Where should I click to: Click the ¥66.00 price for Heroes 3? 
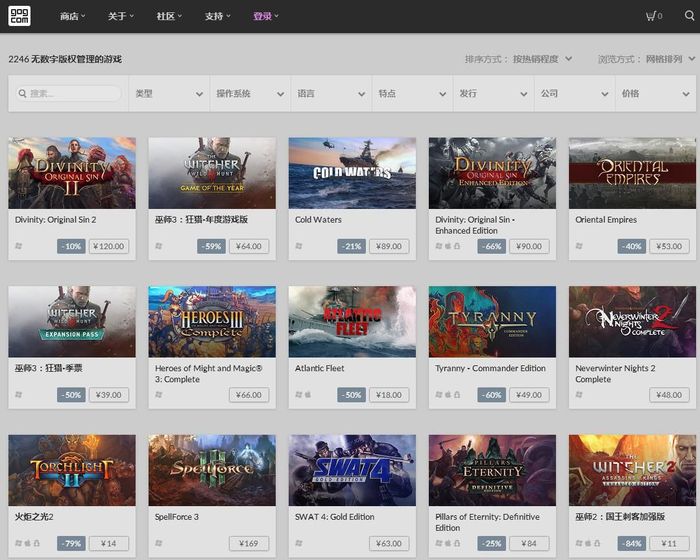pyautogui.click(x=249, y=395)
